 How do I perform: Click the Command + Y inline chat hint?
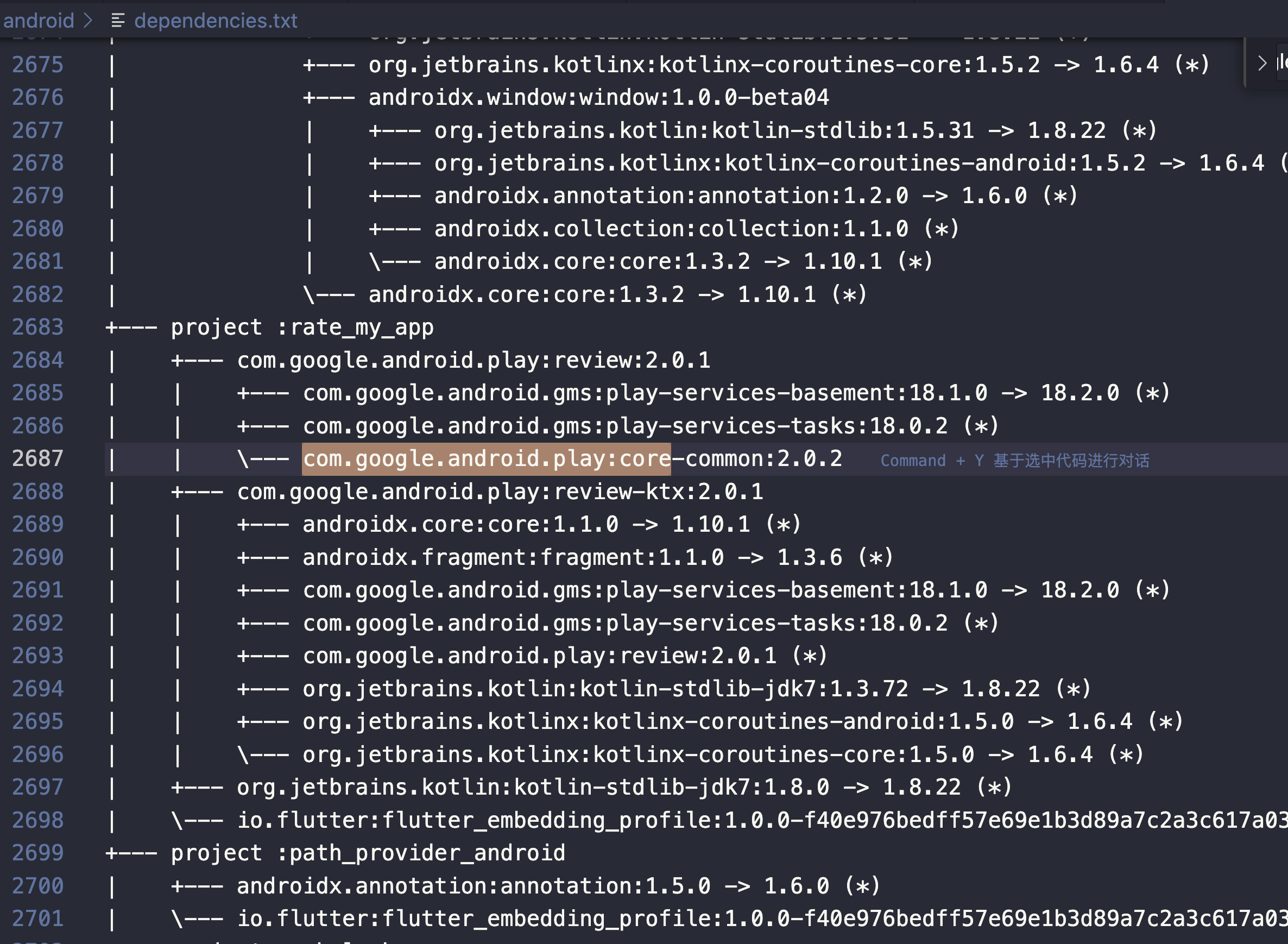click(1014, 461)
